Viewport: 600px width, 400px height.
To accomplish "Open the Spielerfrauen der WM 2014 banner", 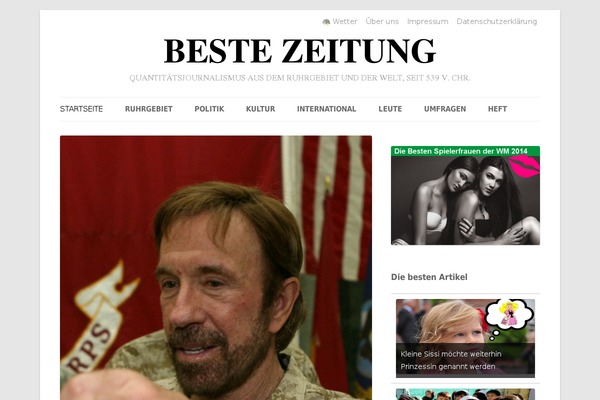I will [x=465, y=195].
